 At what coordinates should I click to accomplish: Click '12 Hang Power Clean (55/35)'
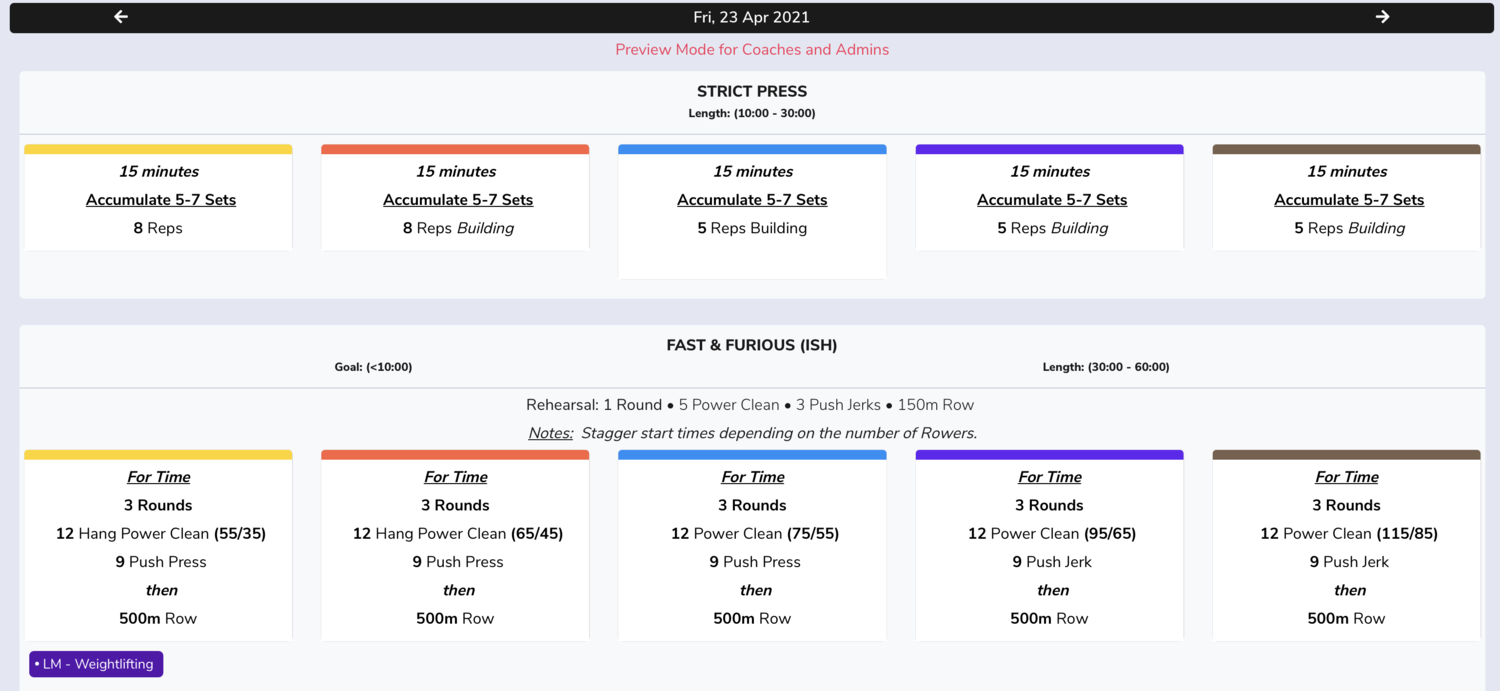(161, 534)
